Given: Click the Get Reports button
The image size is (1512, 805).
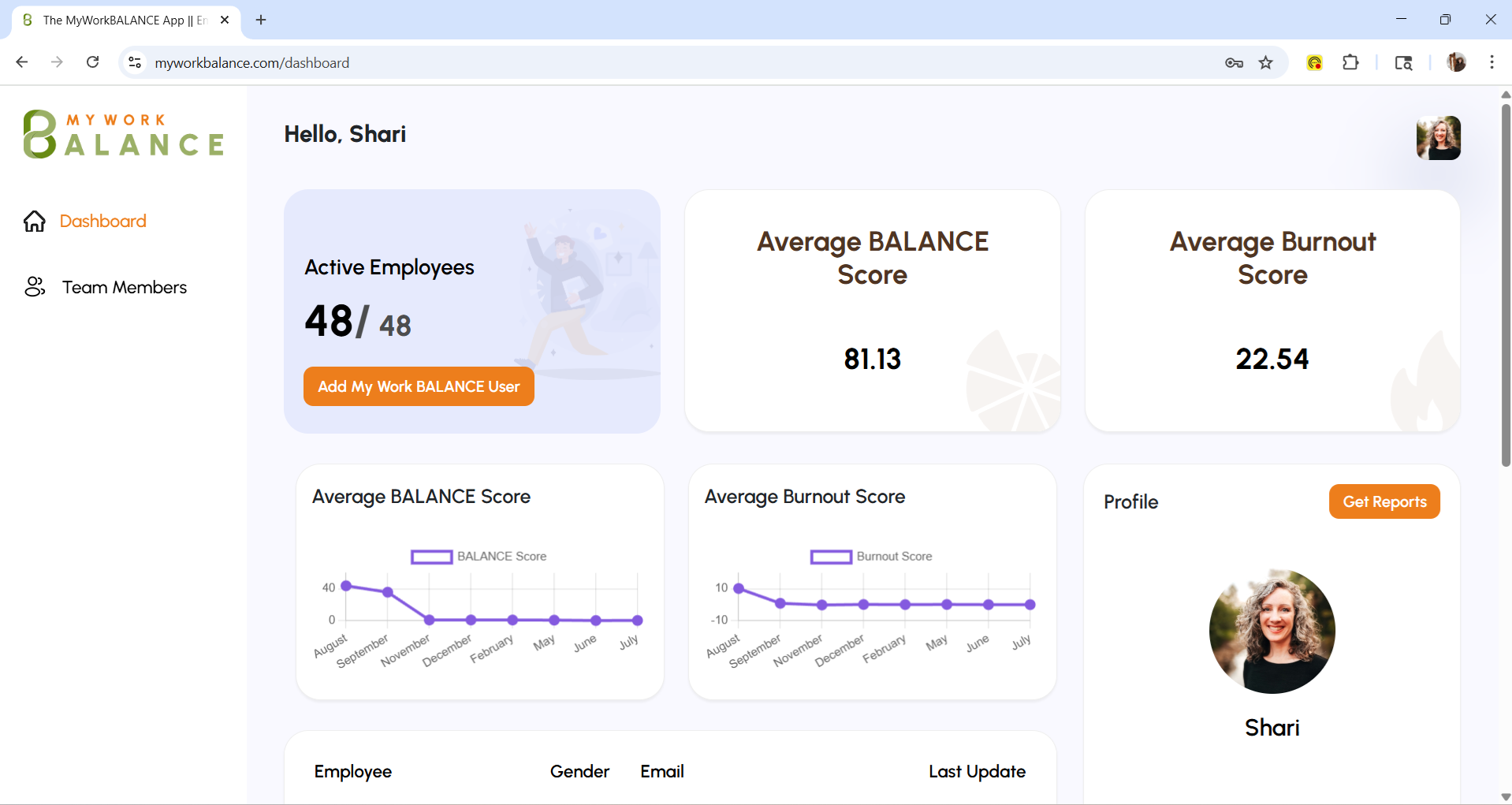Looking at the screenshot, I should coord(1384,501).
